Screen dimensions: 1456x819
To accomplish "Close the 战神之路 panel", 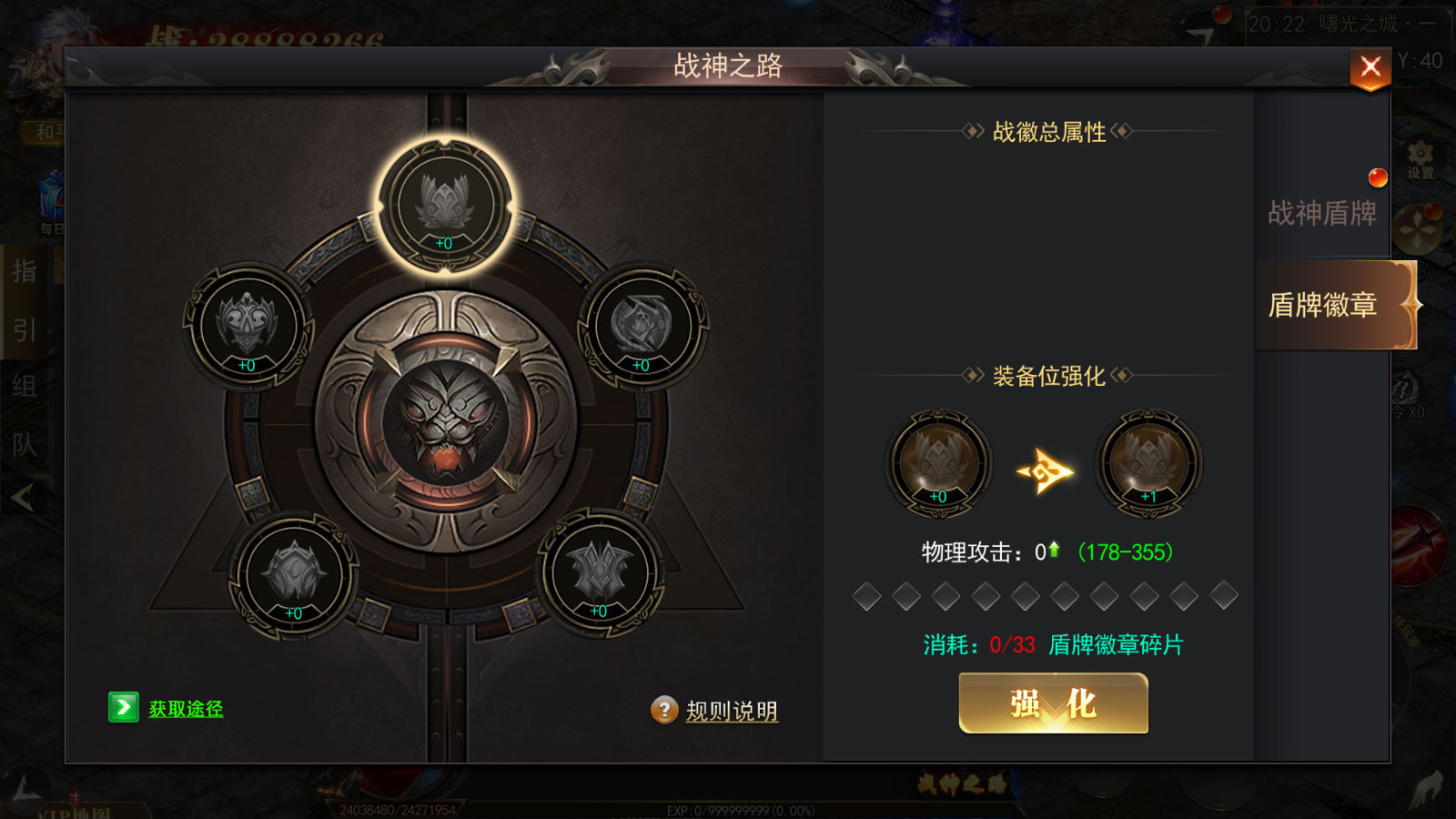I will tap(1370, 67).
